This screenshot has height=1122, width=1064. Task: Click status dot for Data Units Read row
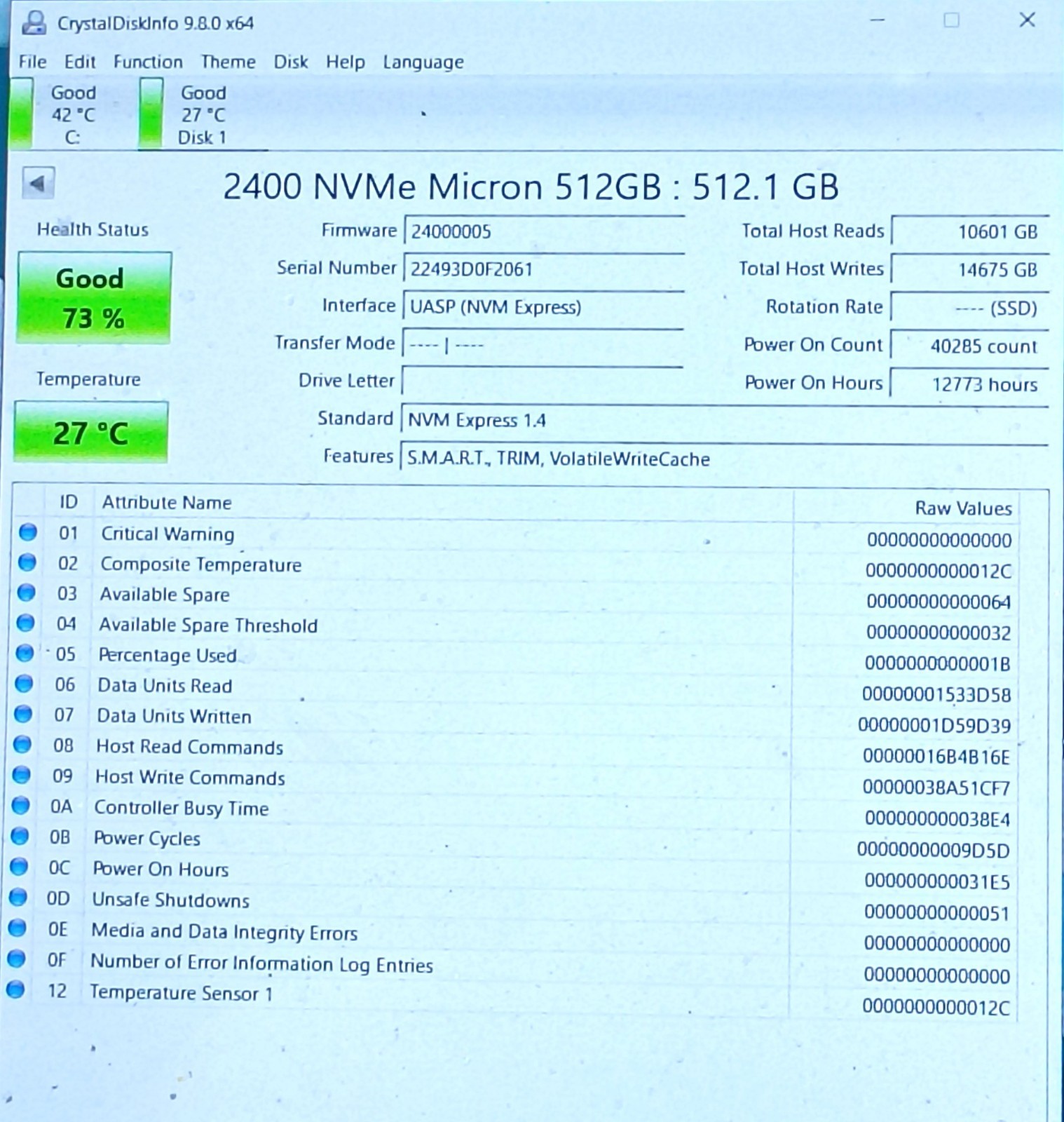[24, 683]
